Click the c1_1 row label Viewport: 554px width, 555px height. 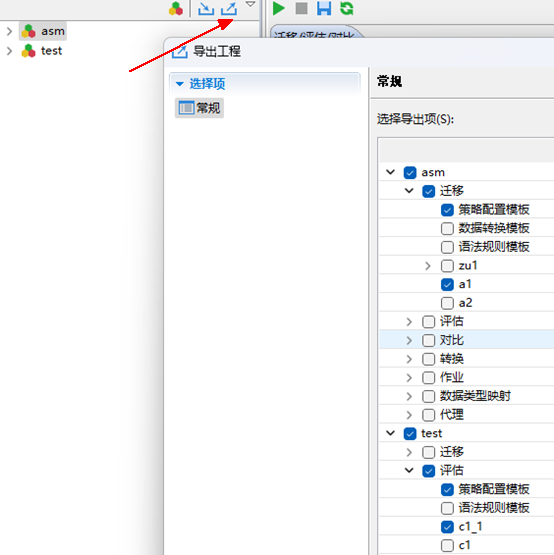[x=470, y=527]
